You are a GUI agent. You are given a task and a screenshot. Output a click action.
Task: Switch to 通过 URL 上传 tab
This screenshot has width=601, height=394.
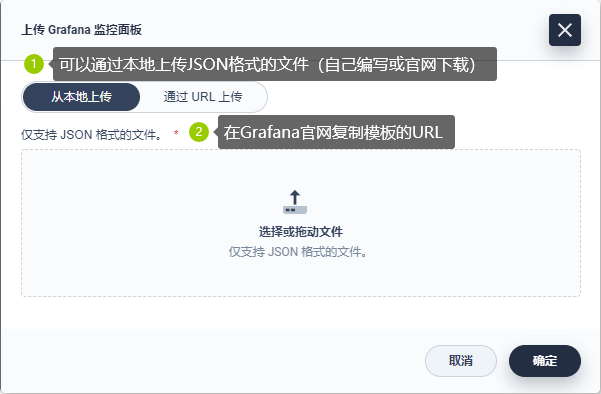(203, 97)
